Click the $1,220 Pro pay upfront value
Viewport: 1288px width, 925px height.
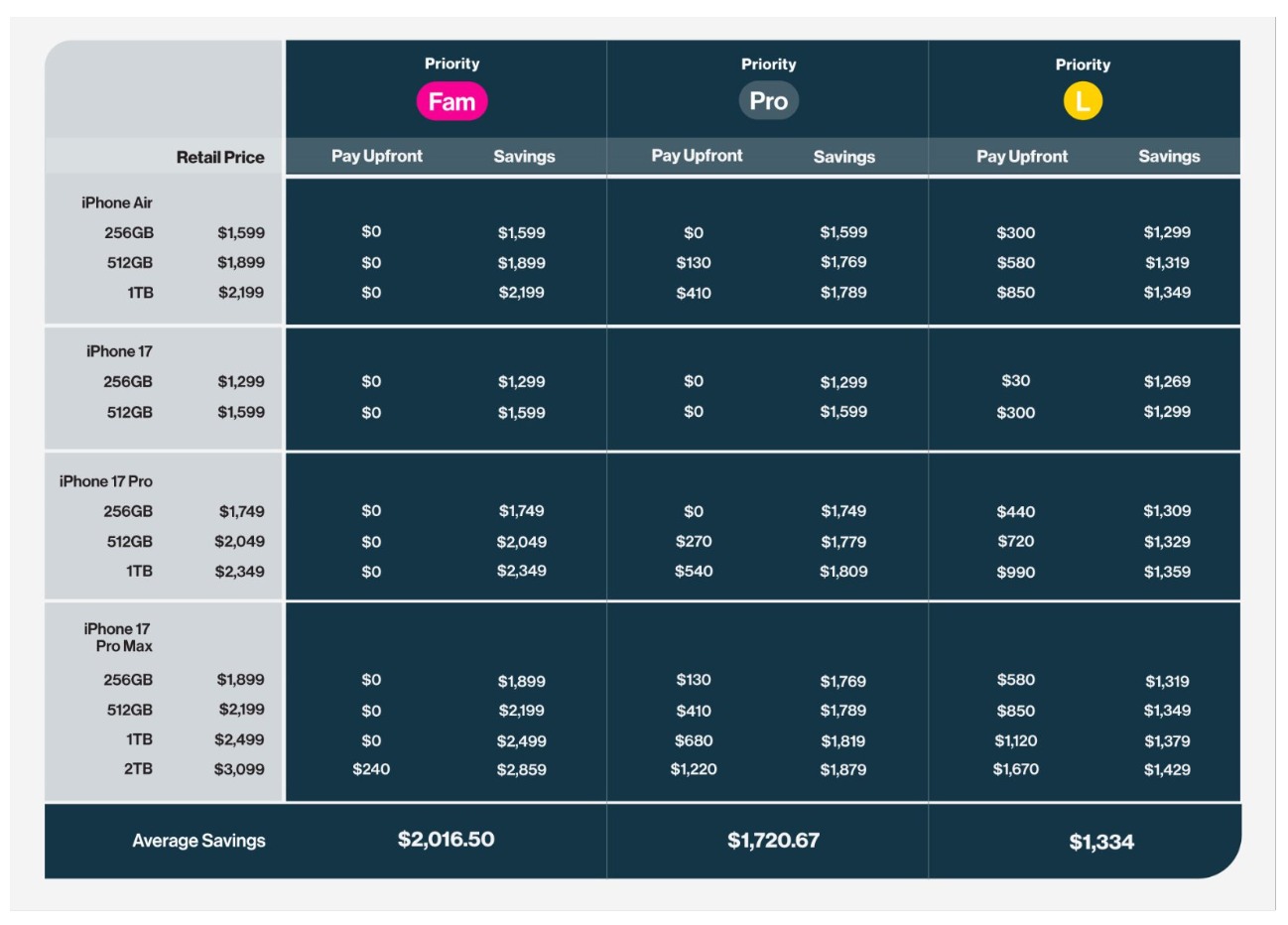[694, 769]
